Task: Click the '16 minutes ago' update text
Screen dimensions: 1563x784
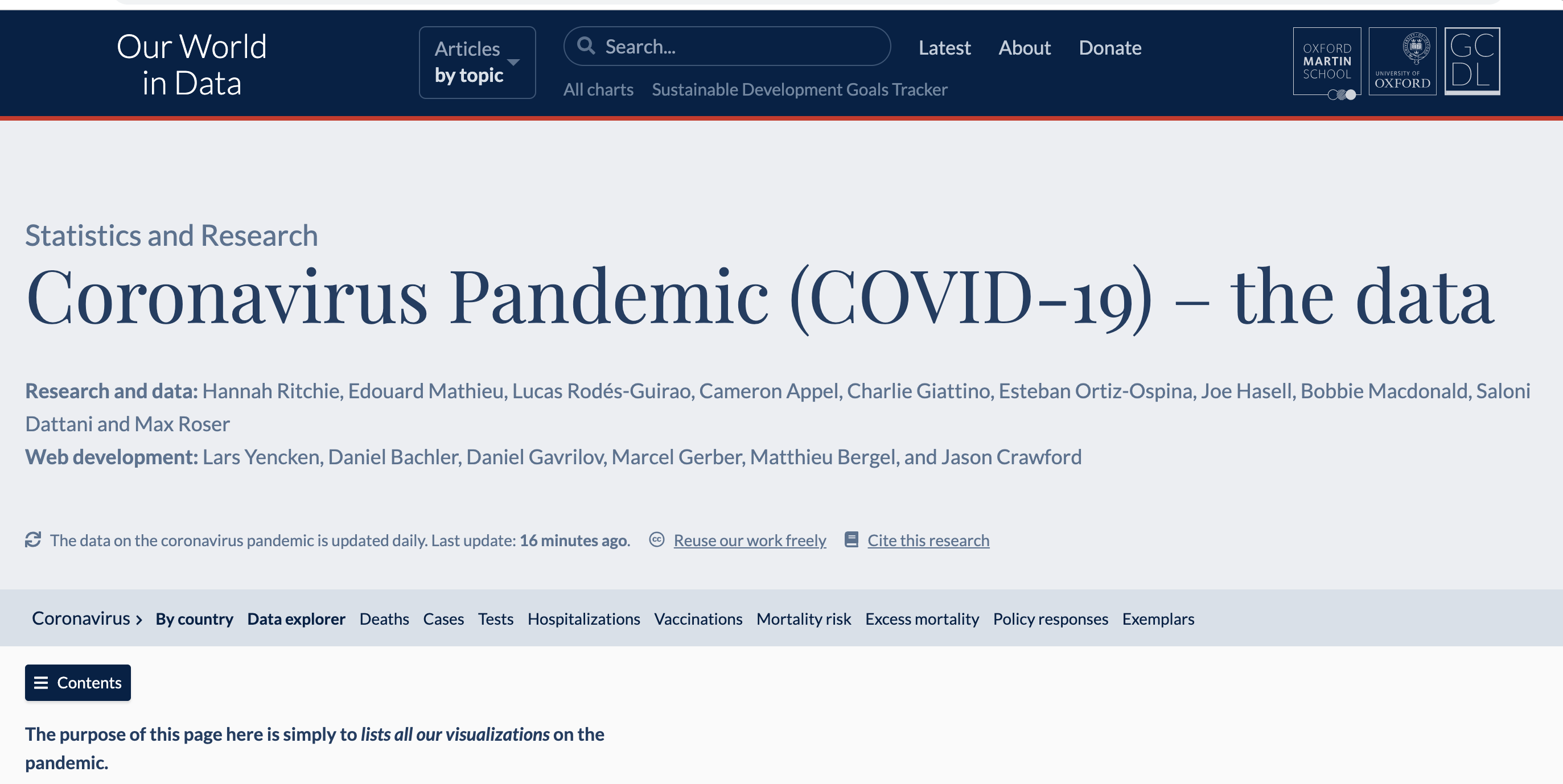Action: coord(574,540)
